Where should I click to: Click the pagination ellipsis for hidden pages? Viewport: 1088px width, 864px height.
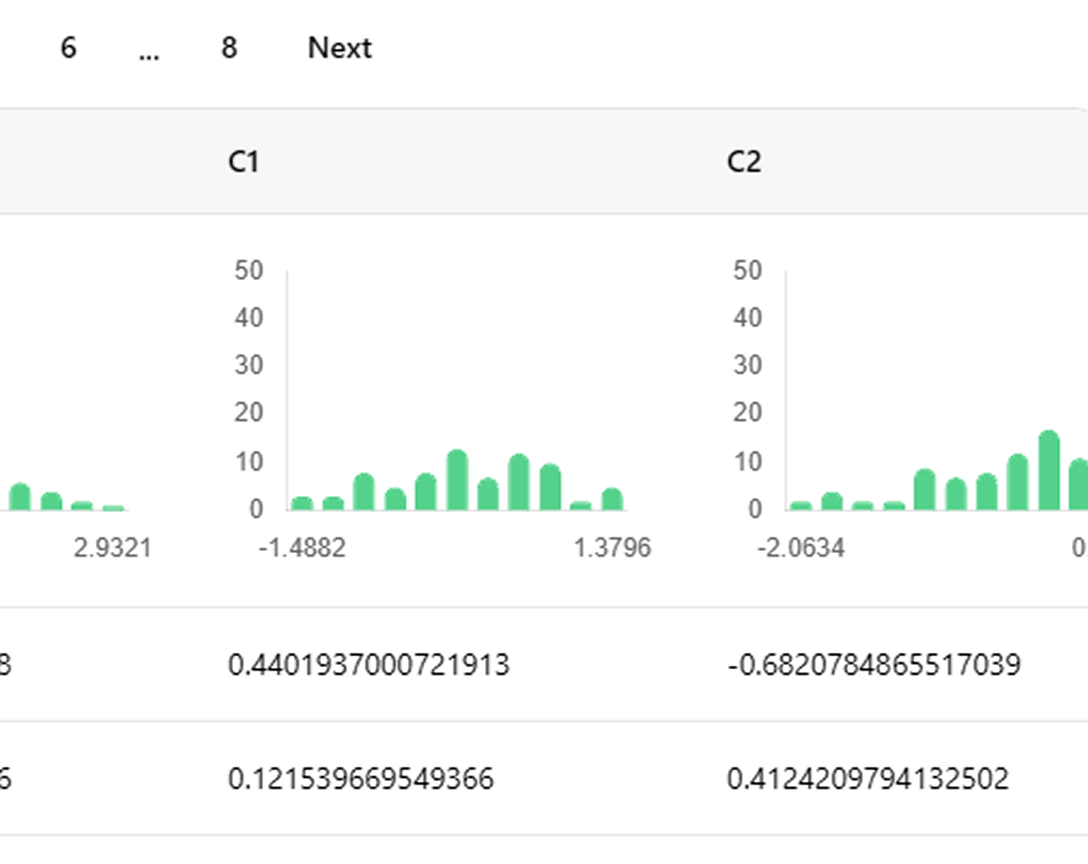click(148, 52)
